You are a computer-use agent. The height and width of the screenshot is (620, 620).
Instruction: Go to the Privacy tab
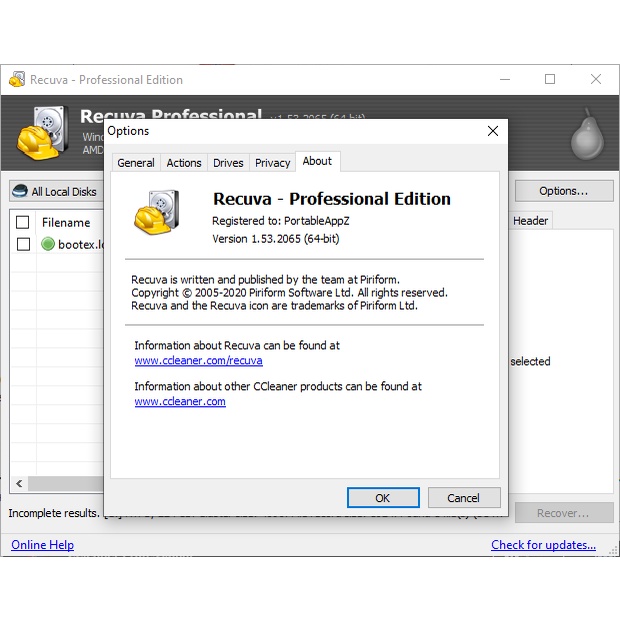tap(272, 163)
